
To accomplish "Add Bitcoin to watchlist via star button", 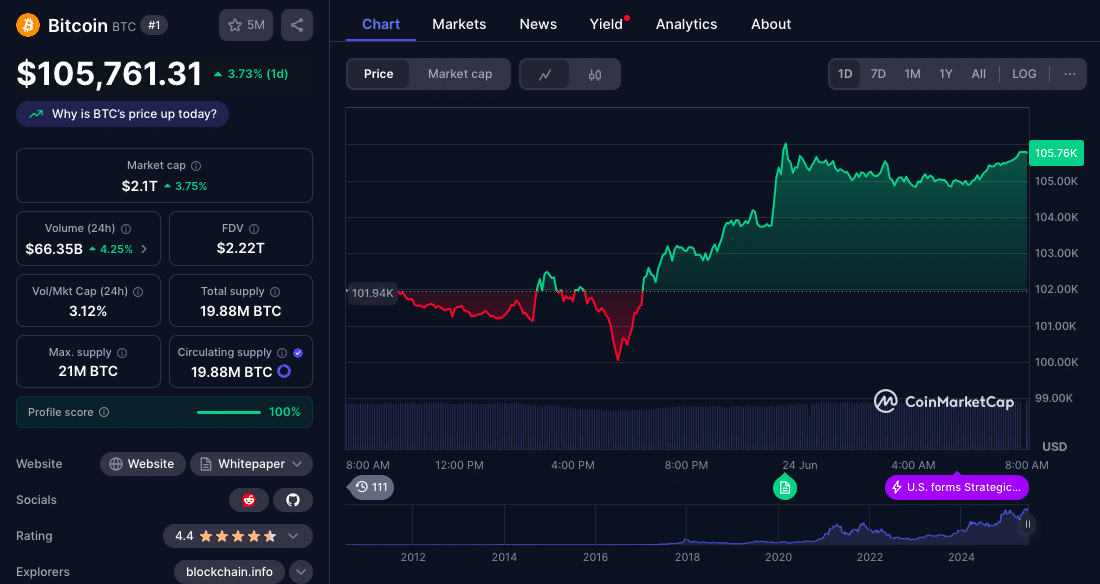I will 246,25.
